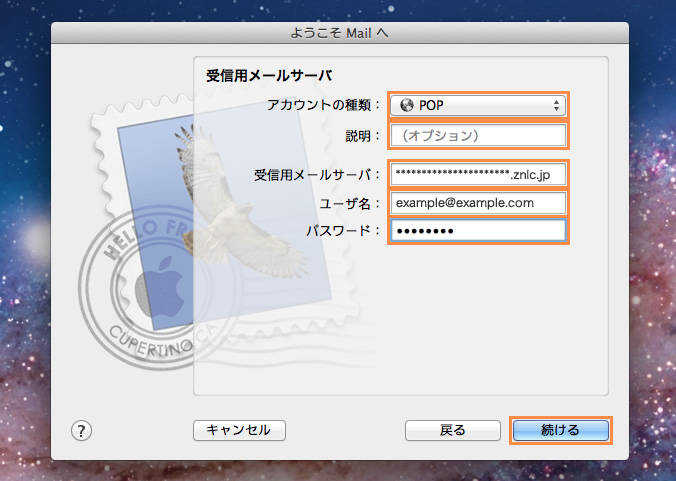Image resolution: width=676 pixels, height=481 pixels.
Task: Click the キャンセル button
Action: (239, 430)
